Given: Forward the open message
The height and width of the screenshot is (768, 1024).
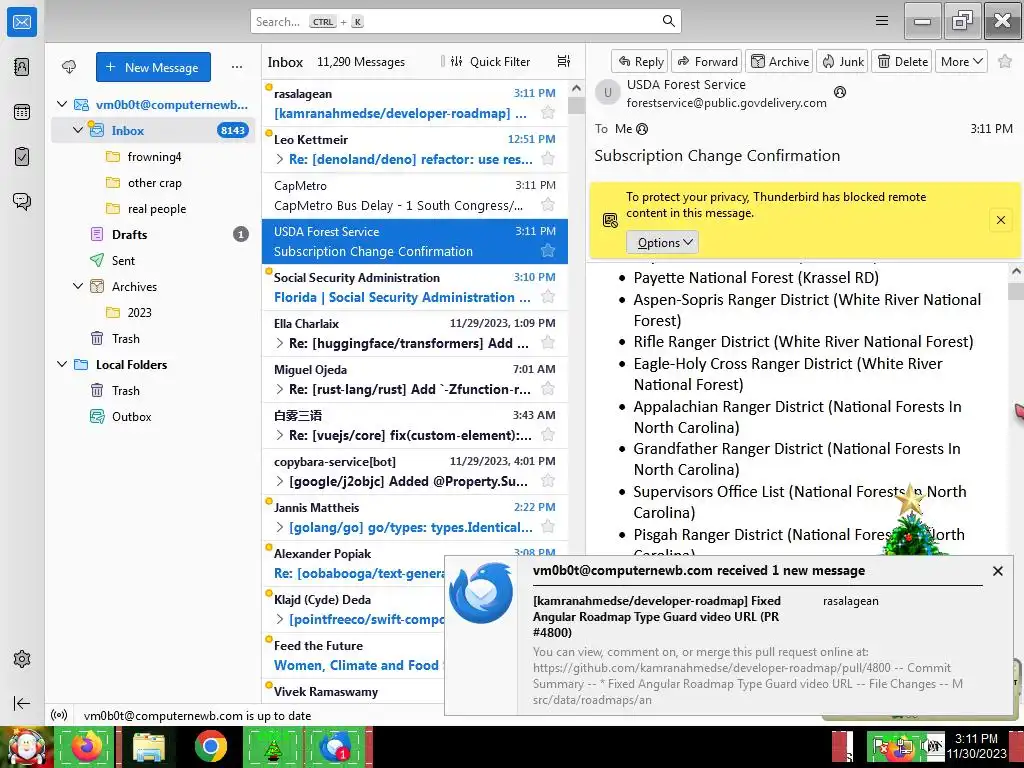Looking at the screenshot, I should 707,61.
